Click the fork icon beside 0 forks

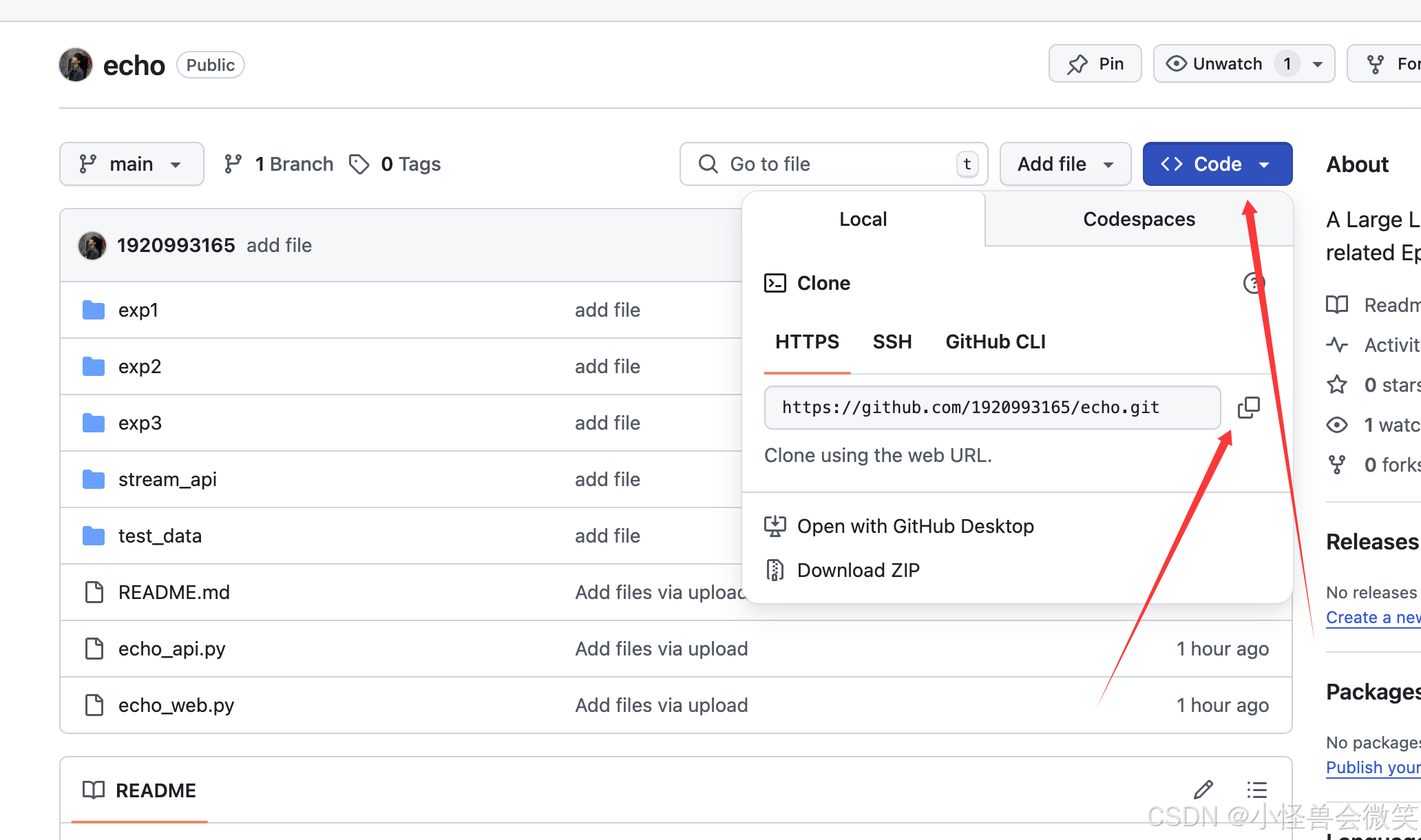[1337, 465]
